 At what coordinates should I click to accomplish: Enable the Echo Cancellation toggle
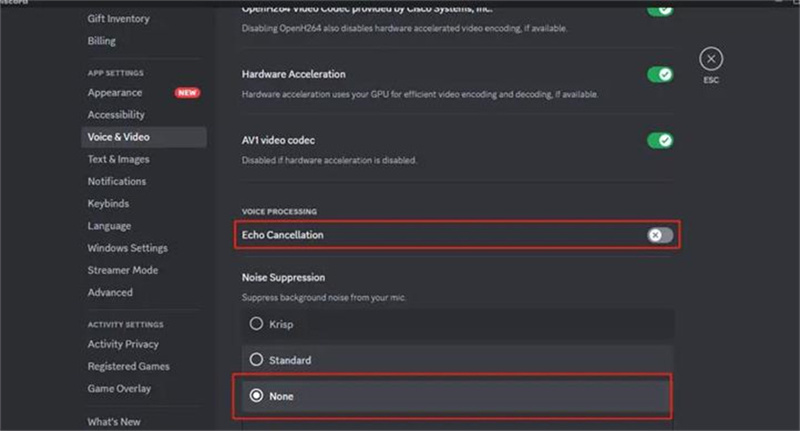pos(660,235)
